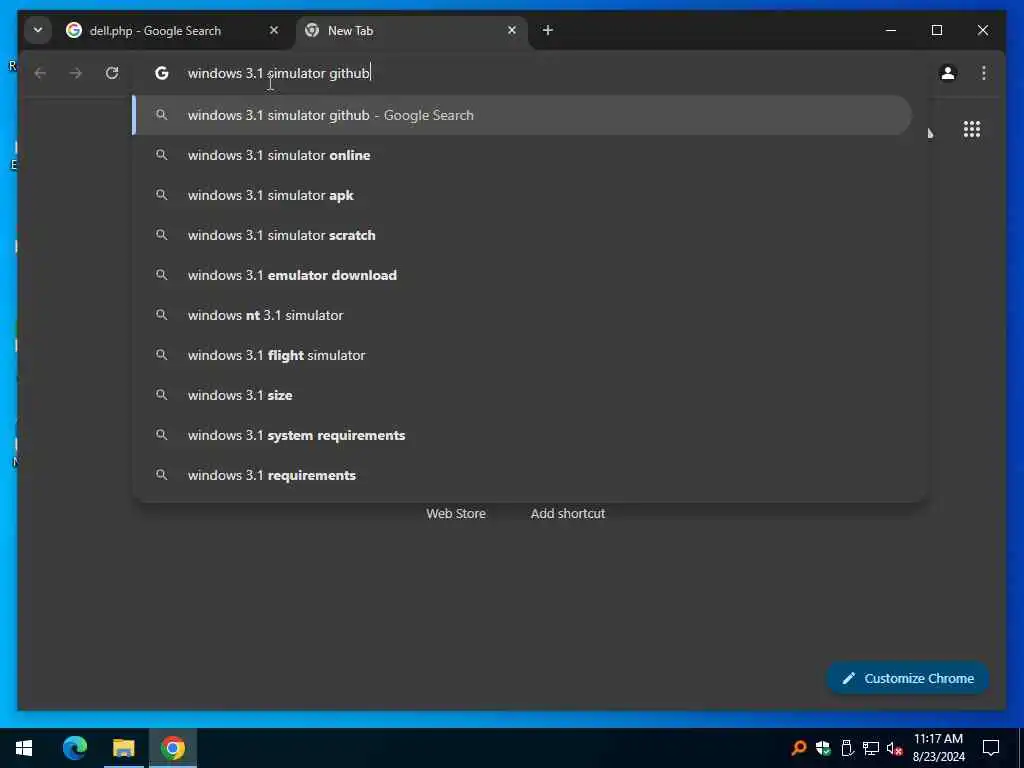Click the Google G icon in address bar

[x=161, y=73]
